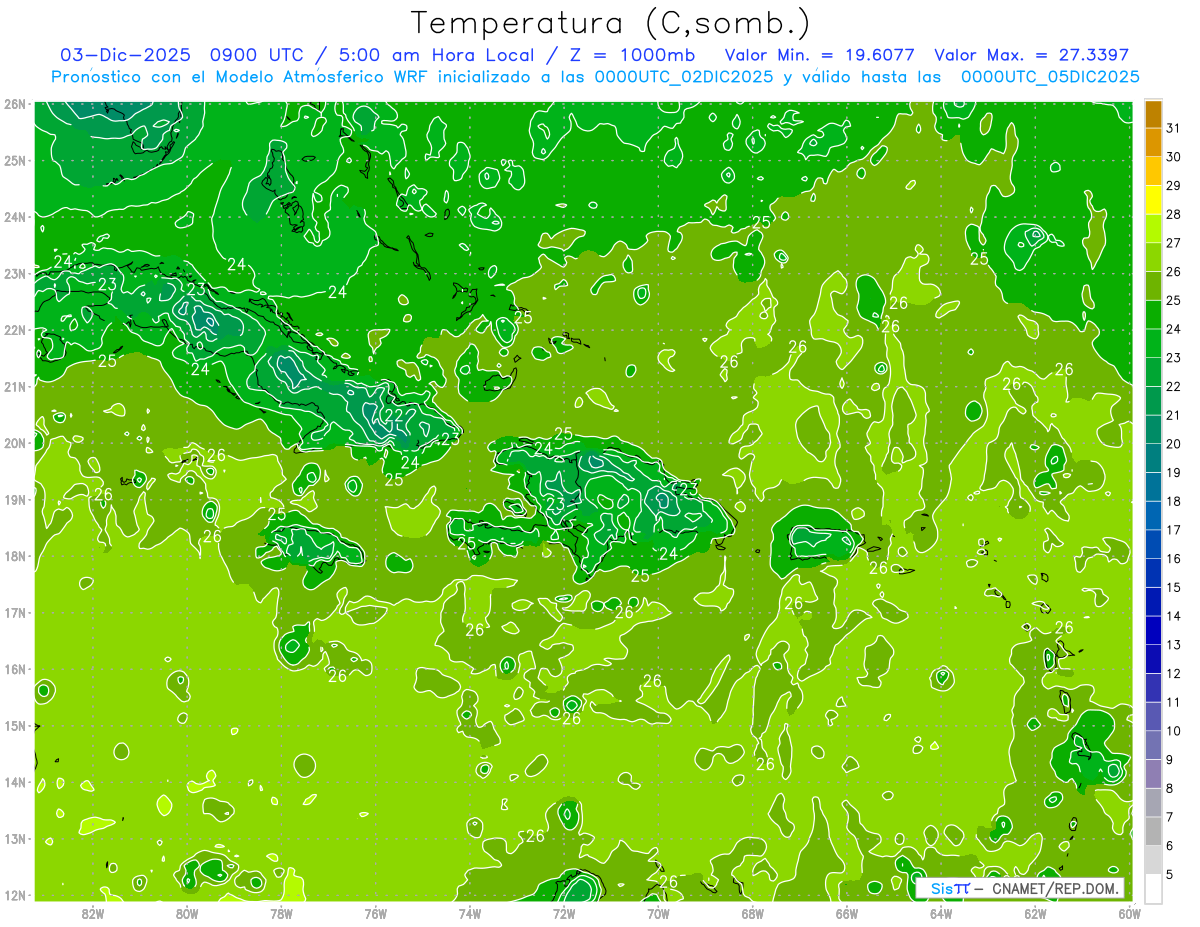Click the 22 contour label over eastern Cuba
The image size is (1200, 927).
tap(394, 416)
